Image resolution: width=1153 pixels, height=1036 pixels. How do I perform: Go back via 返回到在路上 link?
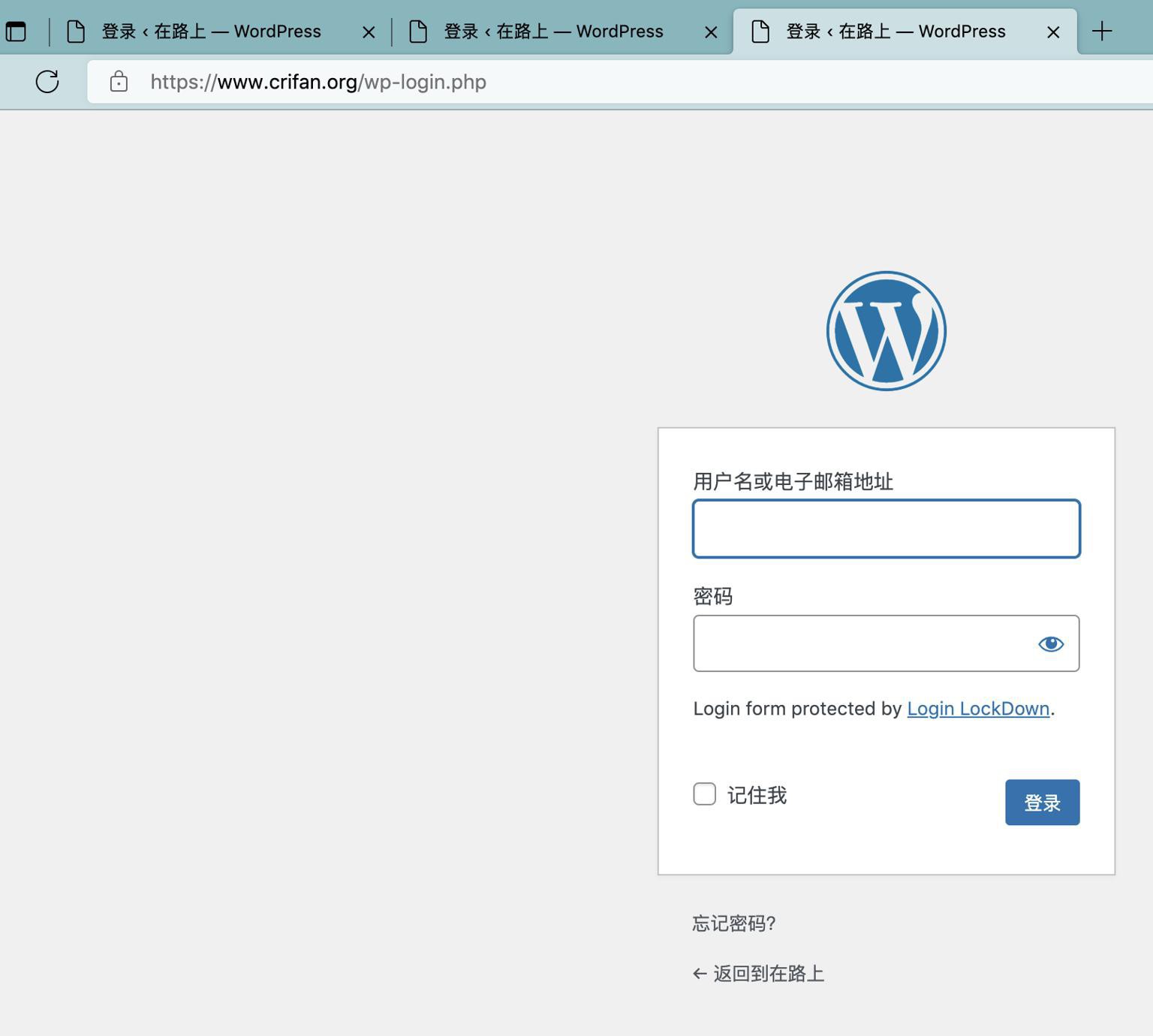[x=759, y=974]
